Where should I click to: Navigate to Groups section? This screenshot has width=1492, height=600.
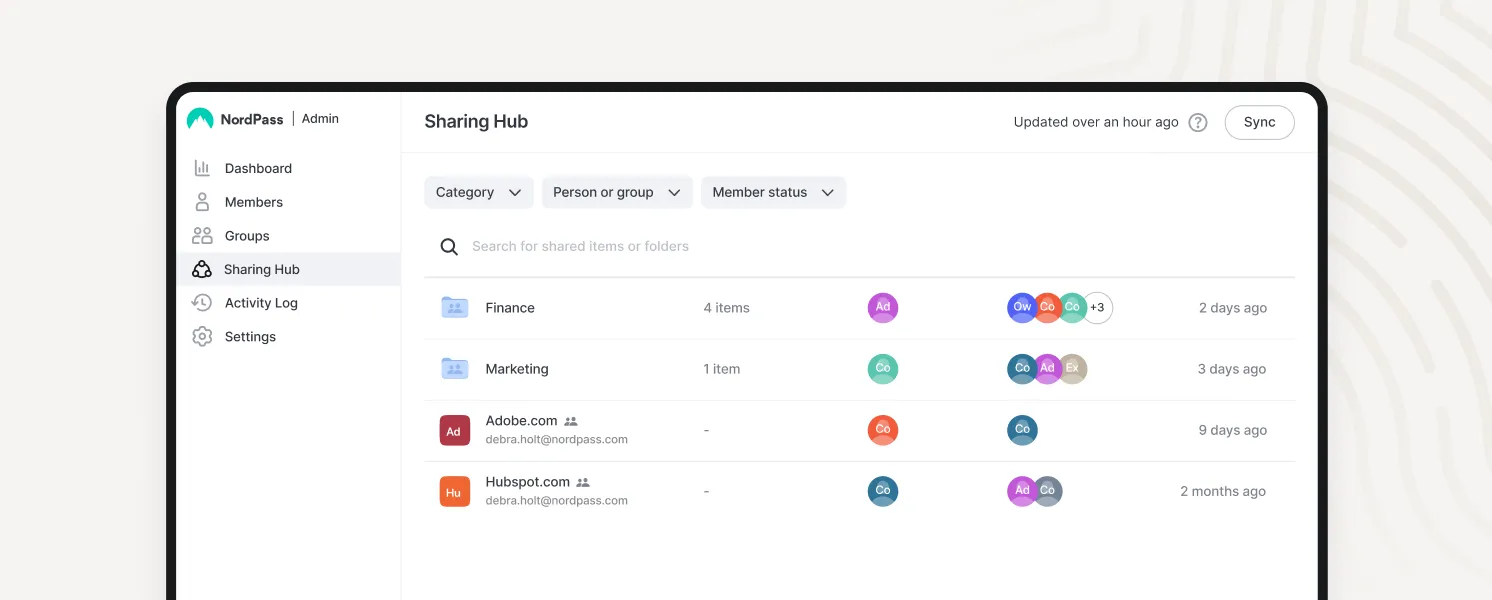(x=247, y=236)
